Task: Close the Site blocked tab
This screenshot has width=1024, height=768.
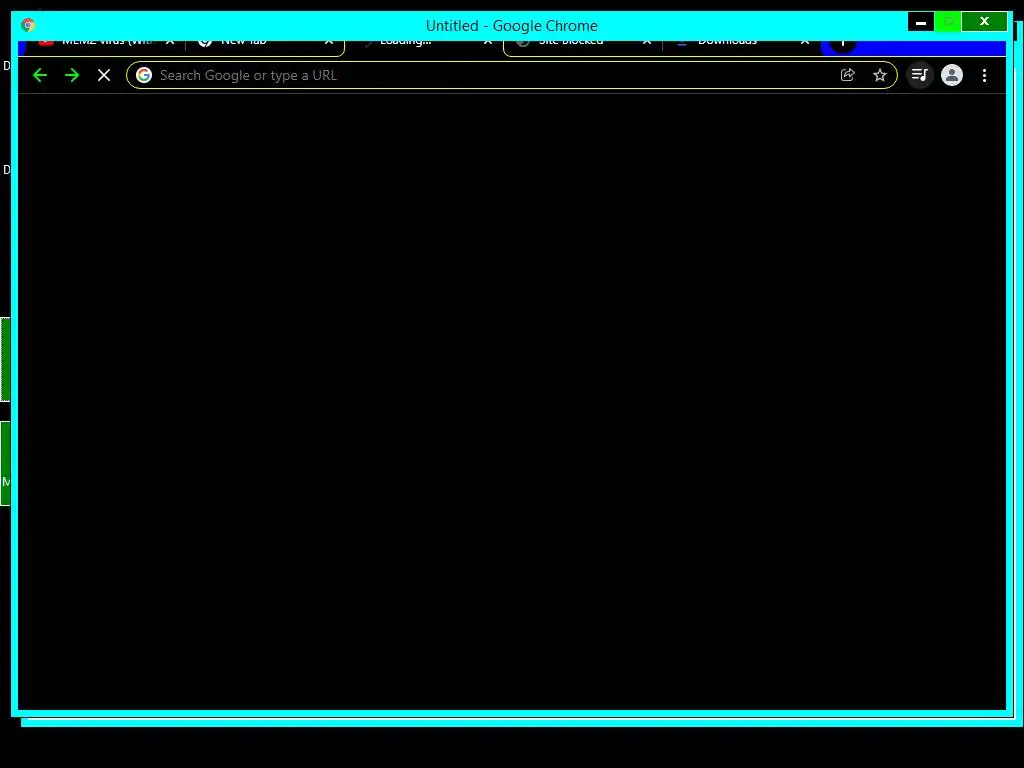Action: point(647,43)
